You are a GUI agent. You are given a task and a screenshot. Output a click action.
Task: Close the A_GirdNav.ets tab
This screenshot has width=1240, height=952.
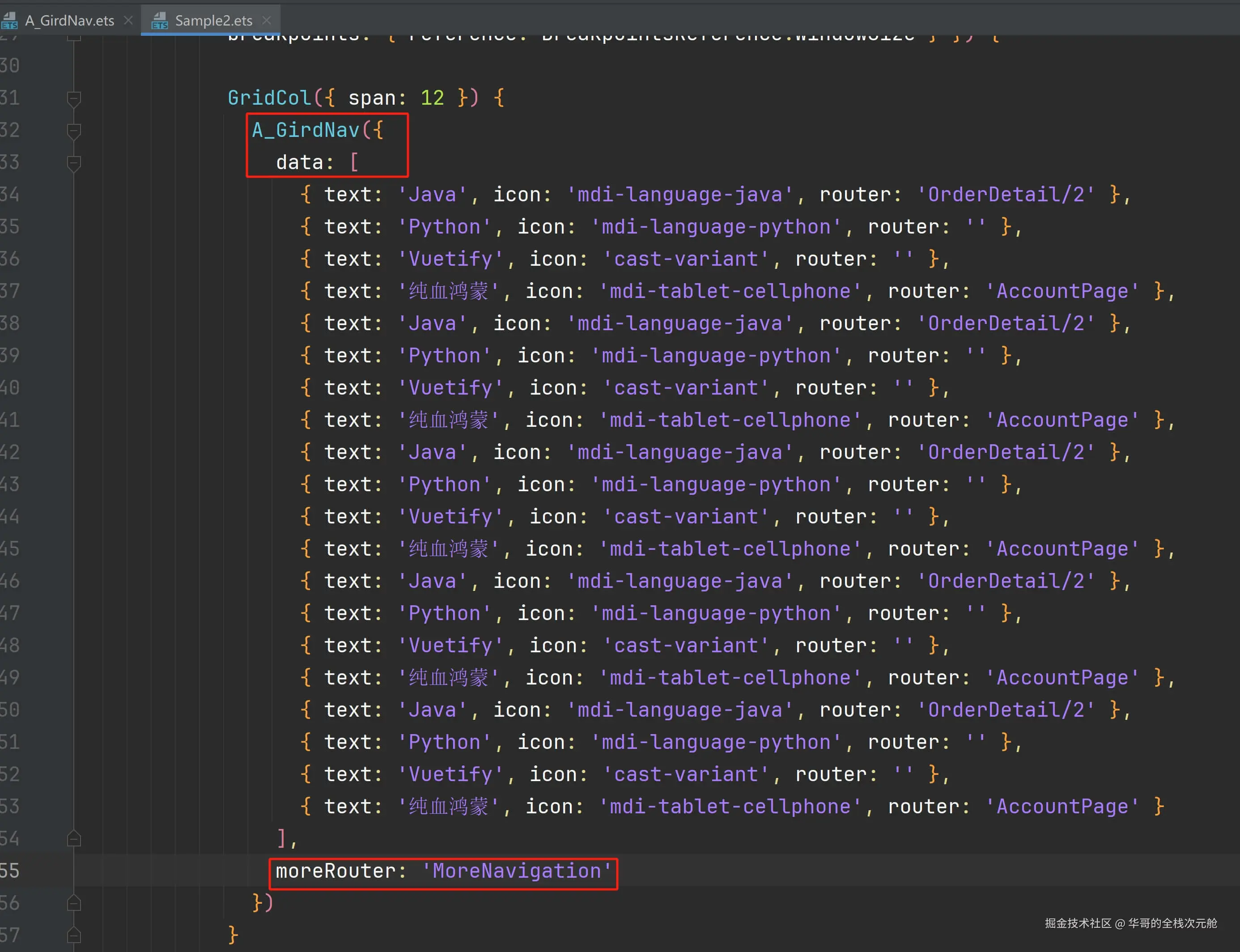(128, 21)
